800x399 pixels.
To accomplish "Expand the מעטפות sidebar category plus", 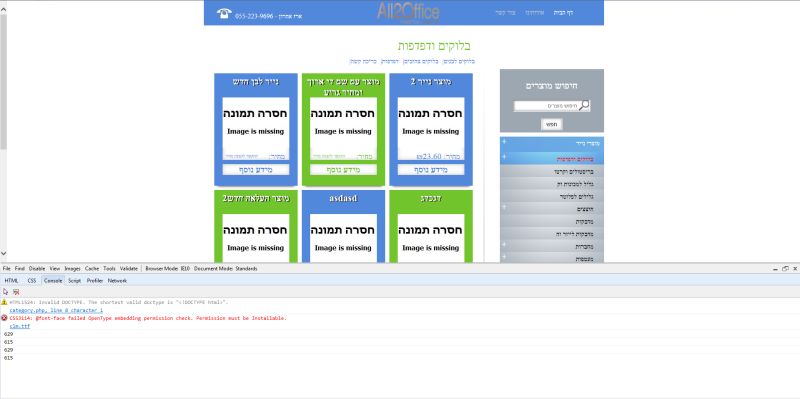I will [x=504, y=256].
